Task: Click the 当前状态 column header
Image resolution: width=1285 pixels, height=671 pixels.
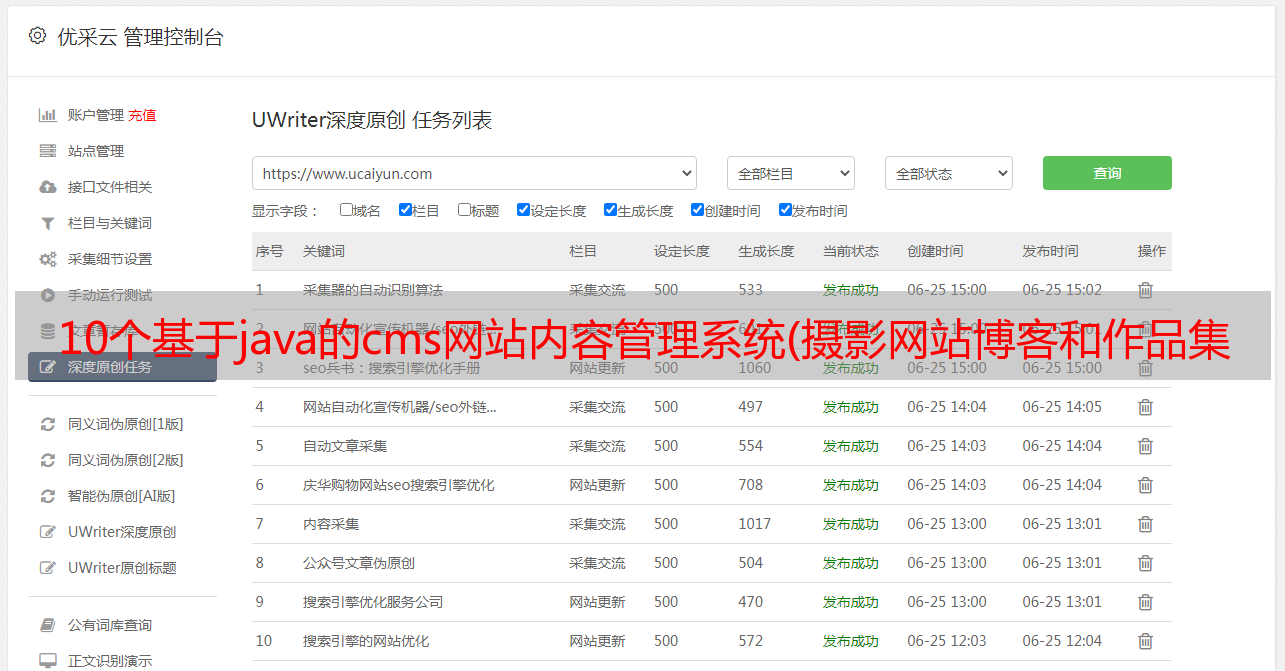Action: tap(851, 251)
